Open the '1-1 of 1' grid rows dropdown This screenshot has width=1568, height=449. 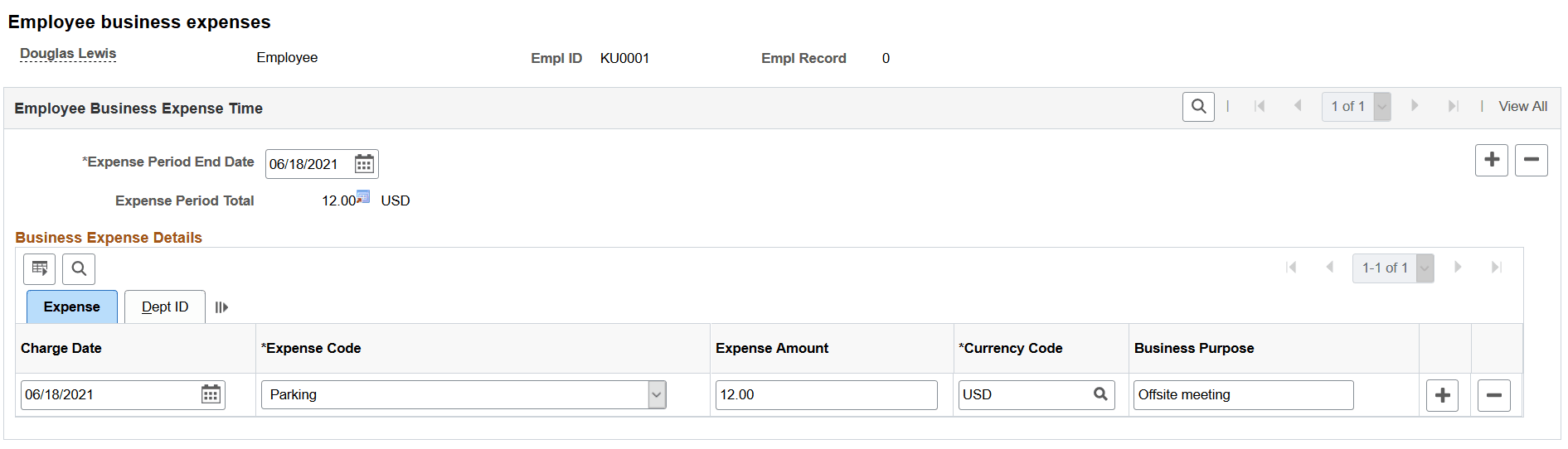[1425, 268]
